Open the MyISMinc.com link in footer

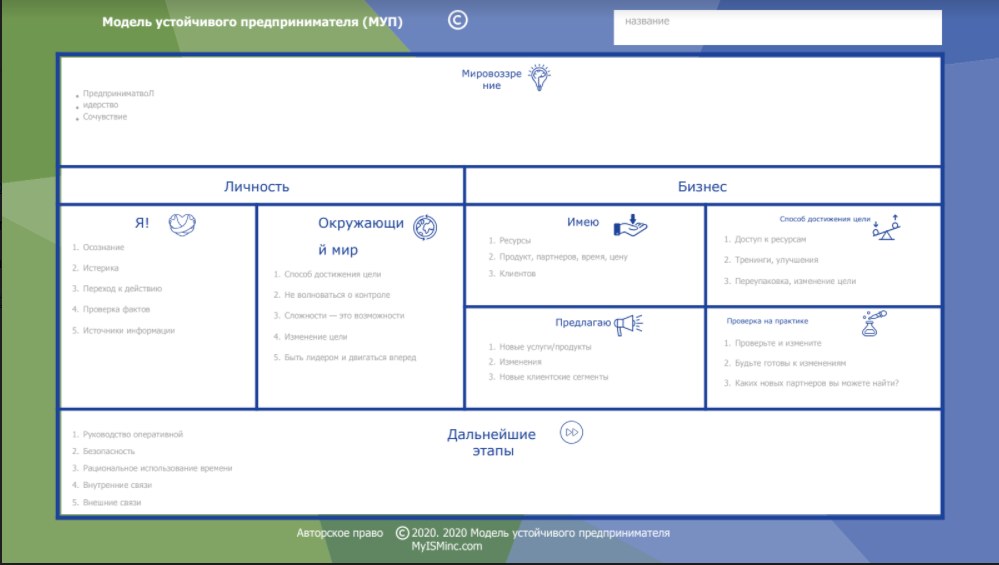coord(447,546)
